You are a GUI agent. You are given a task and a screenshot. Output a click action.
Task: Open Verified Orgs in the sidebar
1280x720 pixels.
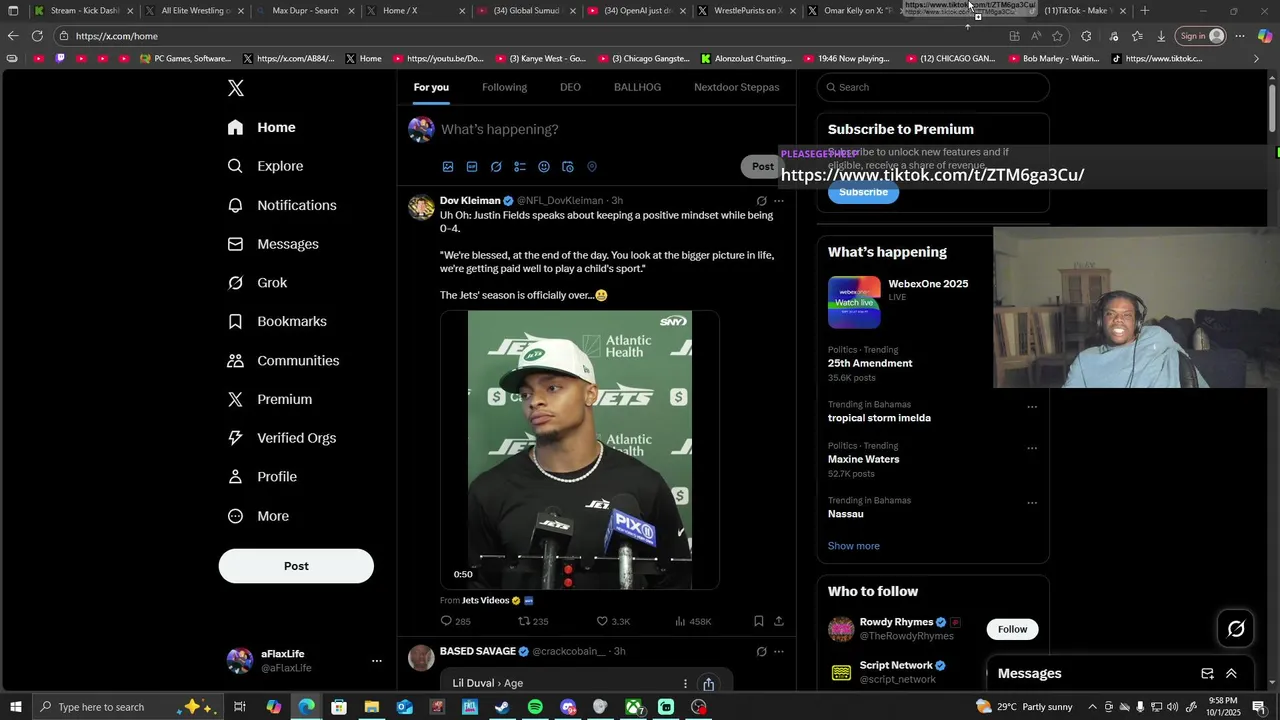coord(282,438)
